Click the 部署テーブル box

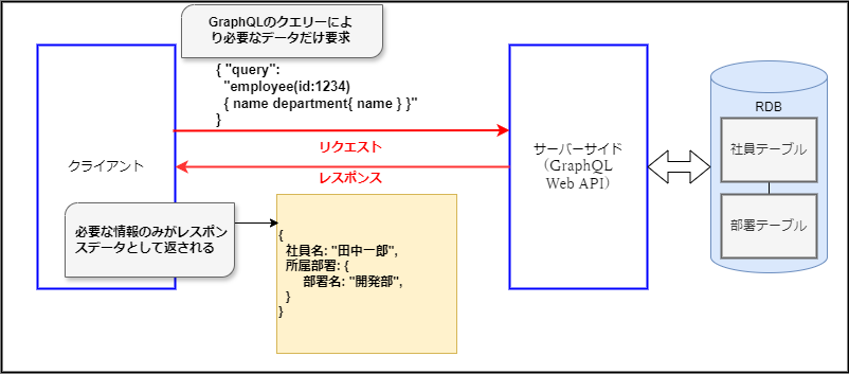pos(769,225)
